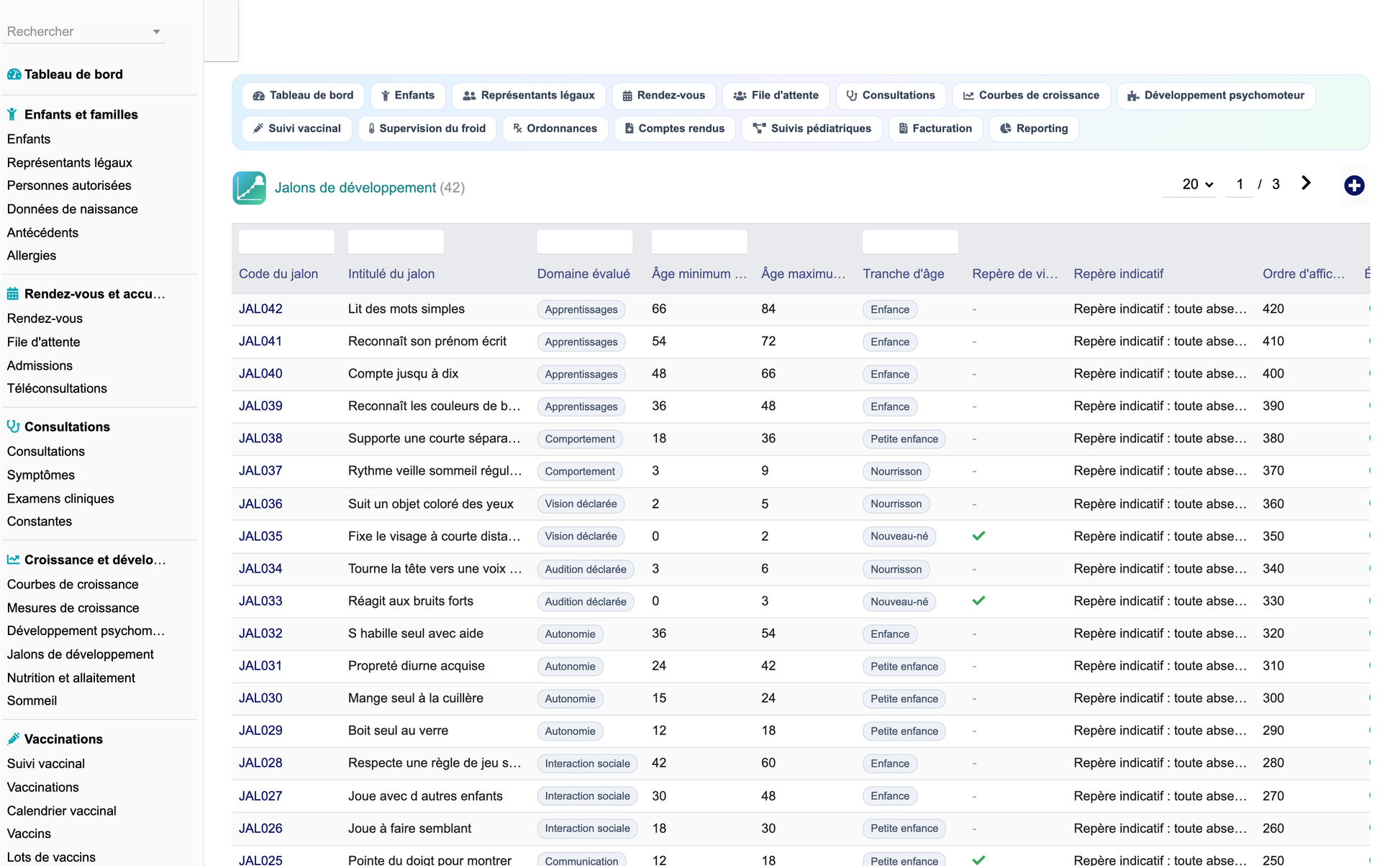This screenshot has width=1400, height=866.
Task: Open jalon JAL038 link
Action: (260, 439)
